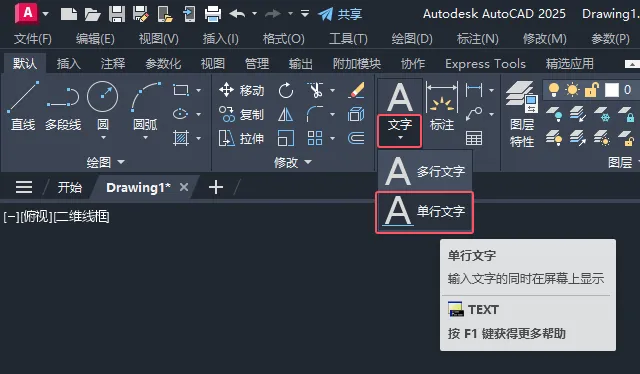Expand the 修改 panel flyout
The width and height of the screenshot is (640, 374).
293,163
